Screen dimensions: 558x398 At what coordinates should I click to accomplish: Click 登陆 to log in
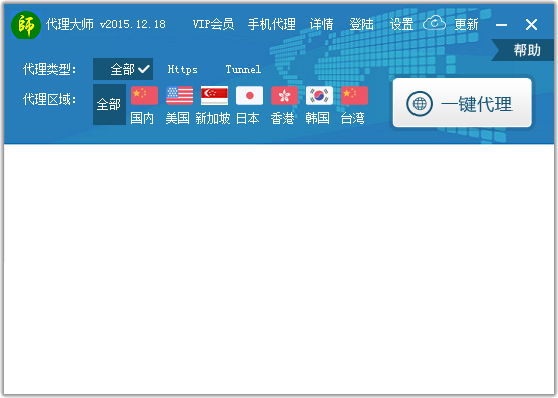pos(361,24)
